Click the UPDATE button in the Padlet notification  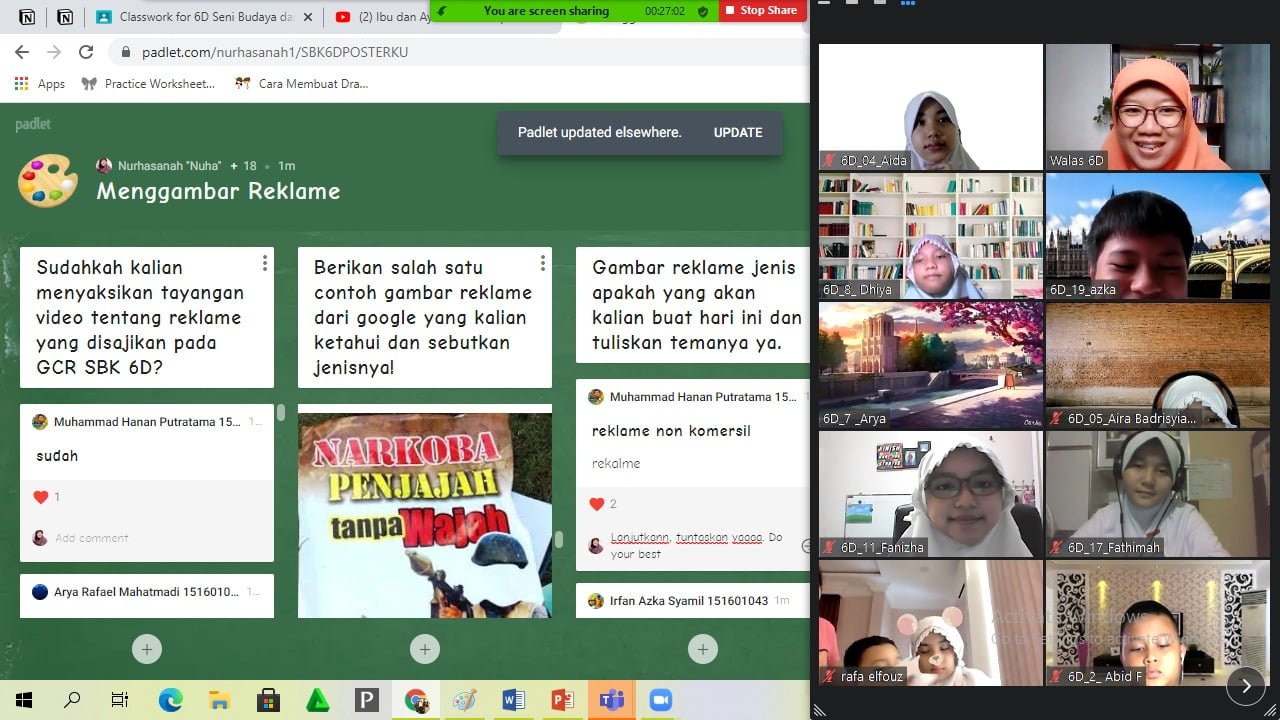click(737, 132)
